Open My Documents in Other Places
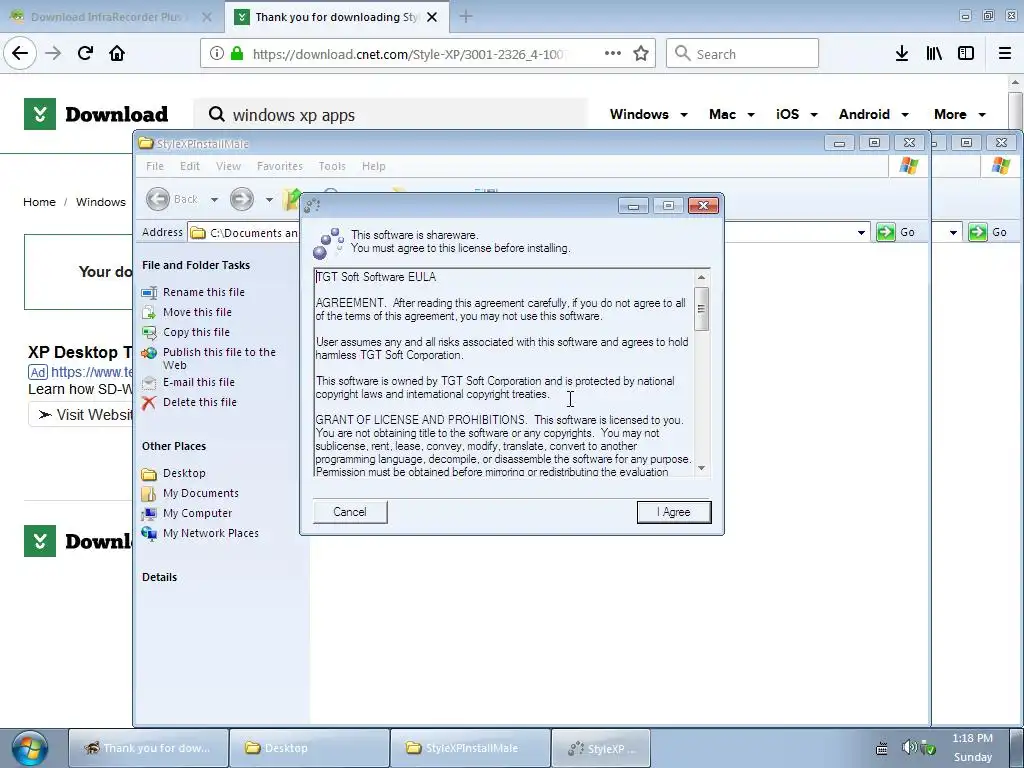1024x768 pixels. [x=200, y=493]
